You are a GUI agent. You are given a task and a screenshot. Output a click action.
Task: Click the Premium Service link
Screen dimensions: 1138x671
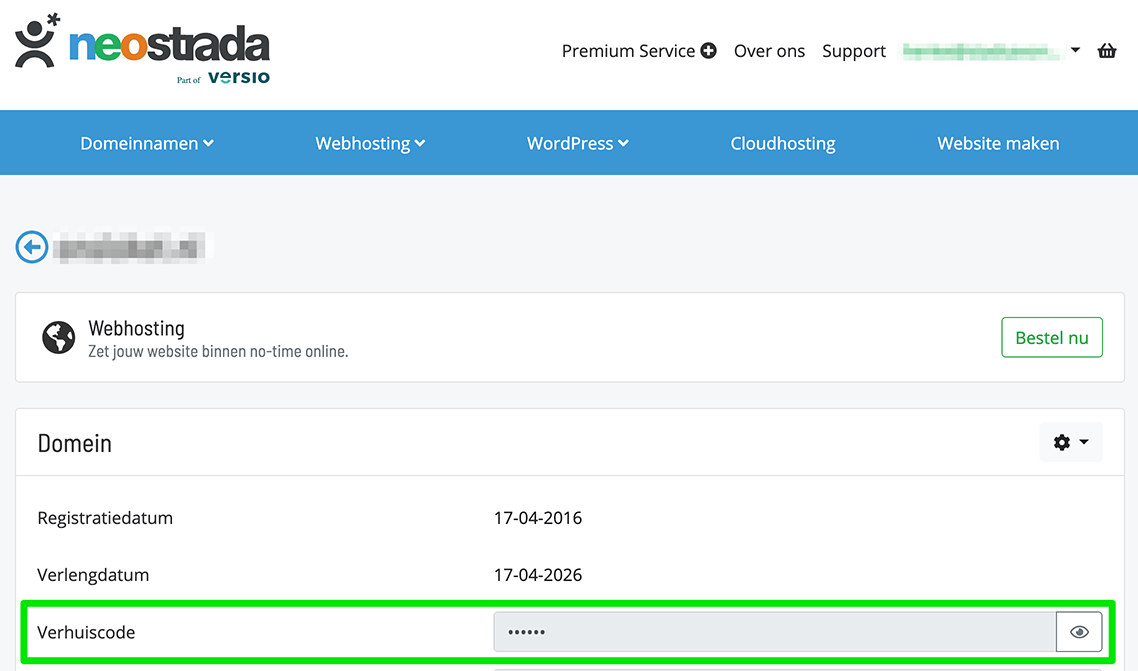pyautogui.click(x=638, y=51)
